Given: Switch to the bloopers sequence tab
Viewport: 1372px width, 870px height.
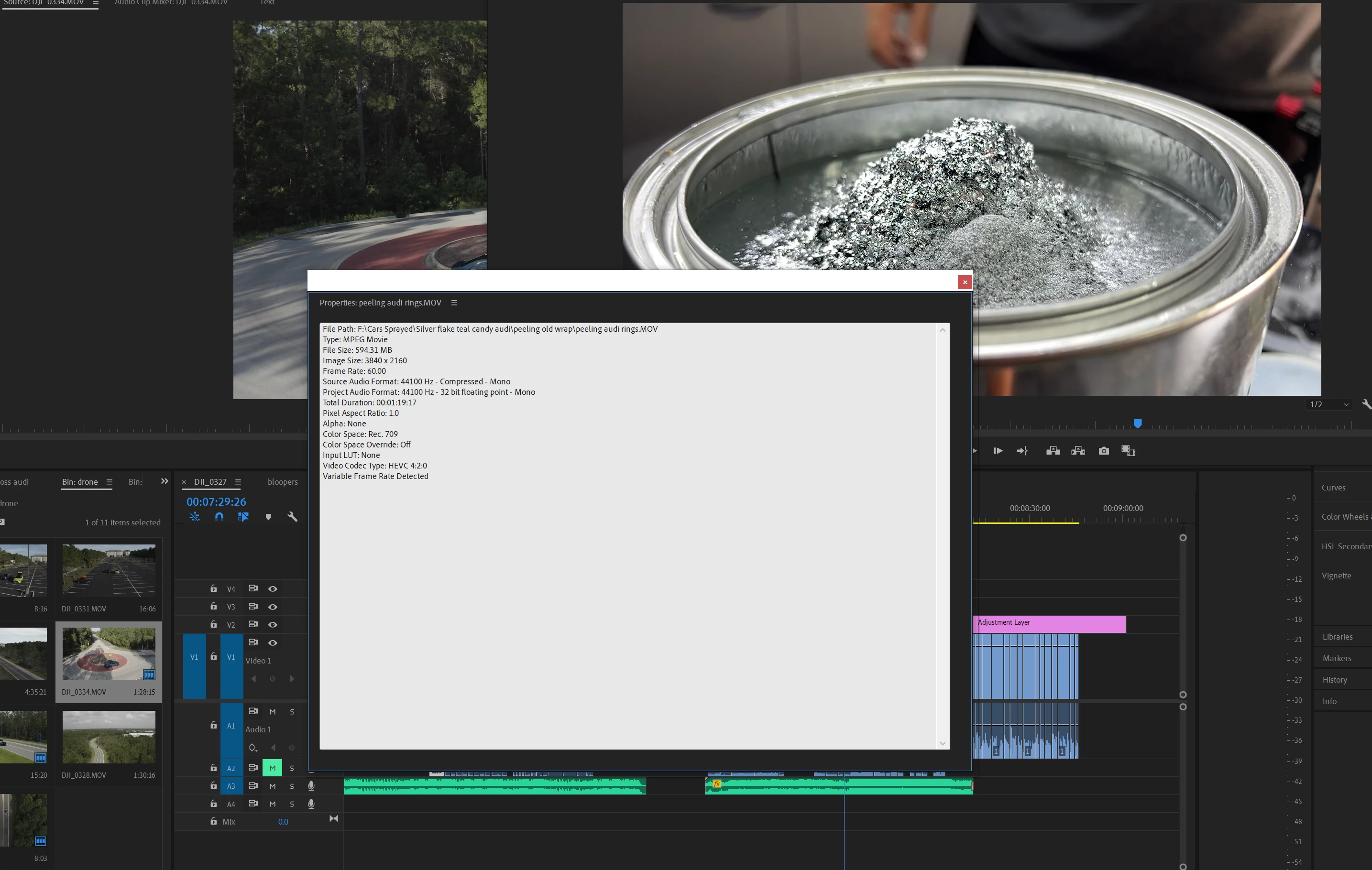Looking at the screenshot, I should (x=283, y=482).
